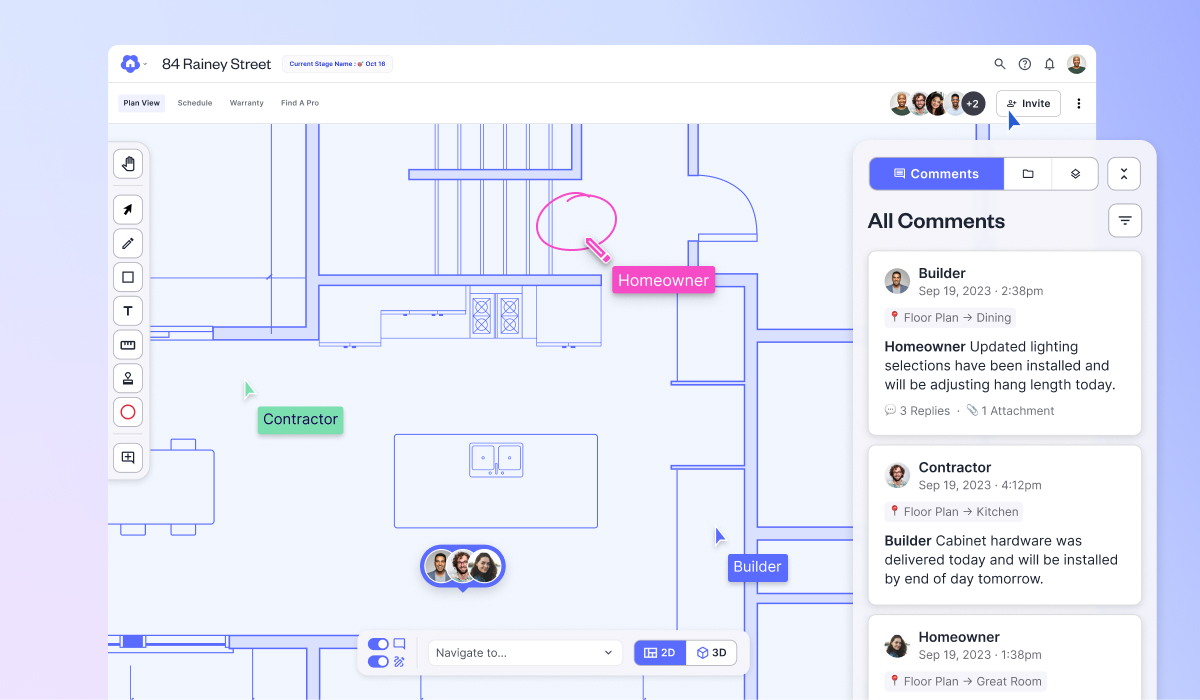The width and height of the screenshot is (1200, 700).
Task: Click the blue Builder cursor label
Action: coord(757,567)
